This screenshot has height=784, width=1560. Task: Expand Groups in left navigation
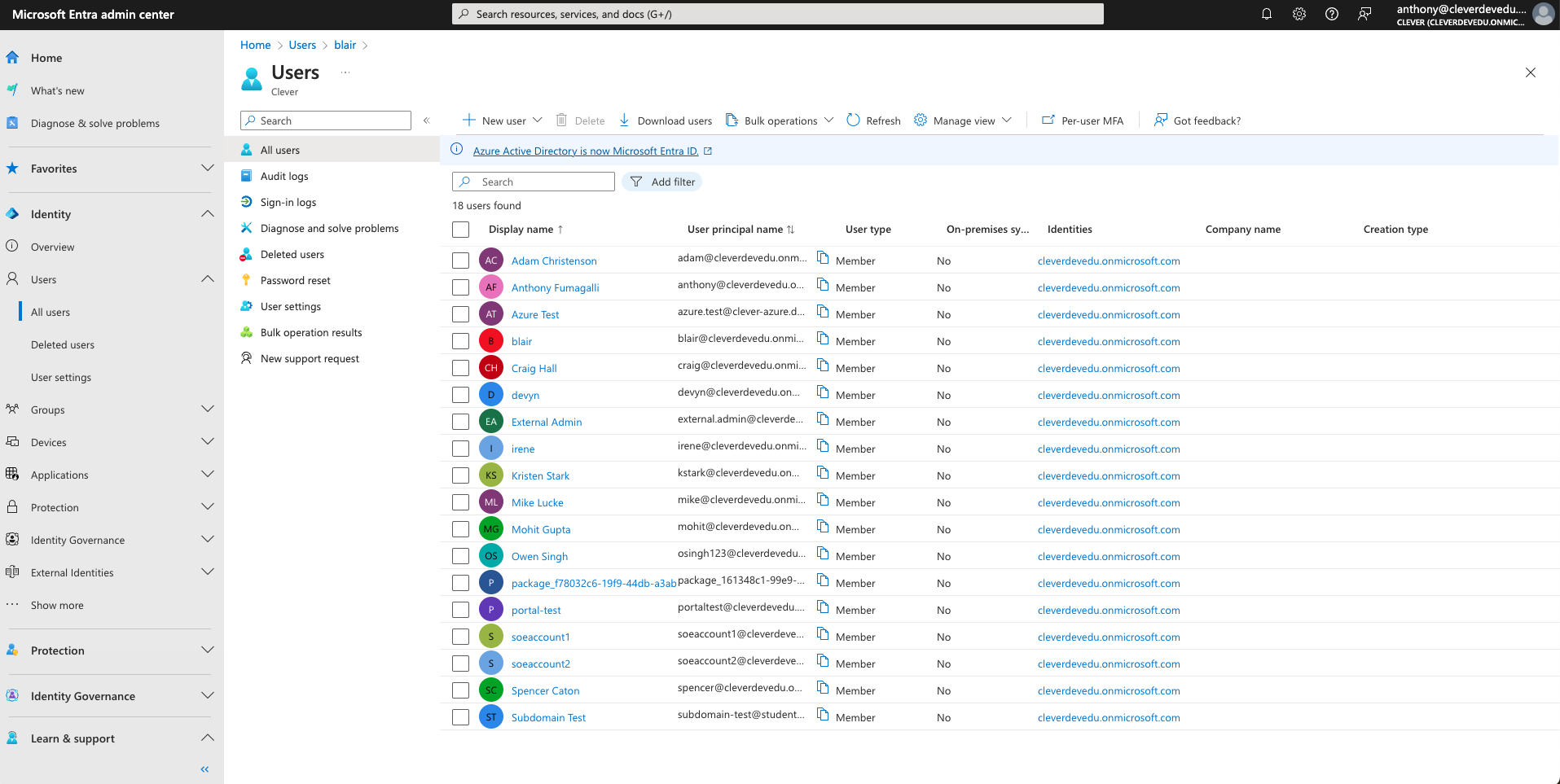click(x=208, y=410)
